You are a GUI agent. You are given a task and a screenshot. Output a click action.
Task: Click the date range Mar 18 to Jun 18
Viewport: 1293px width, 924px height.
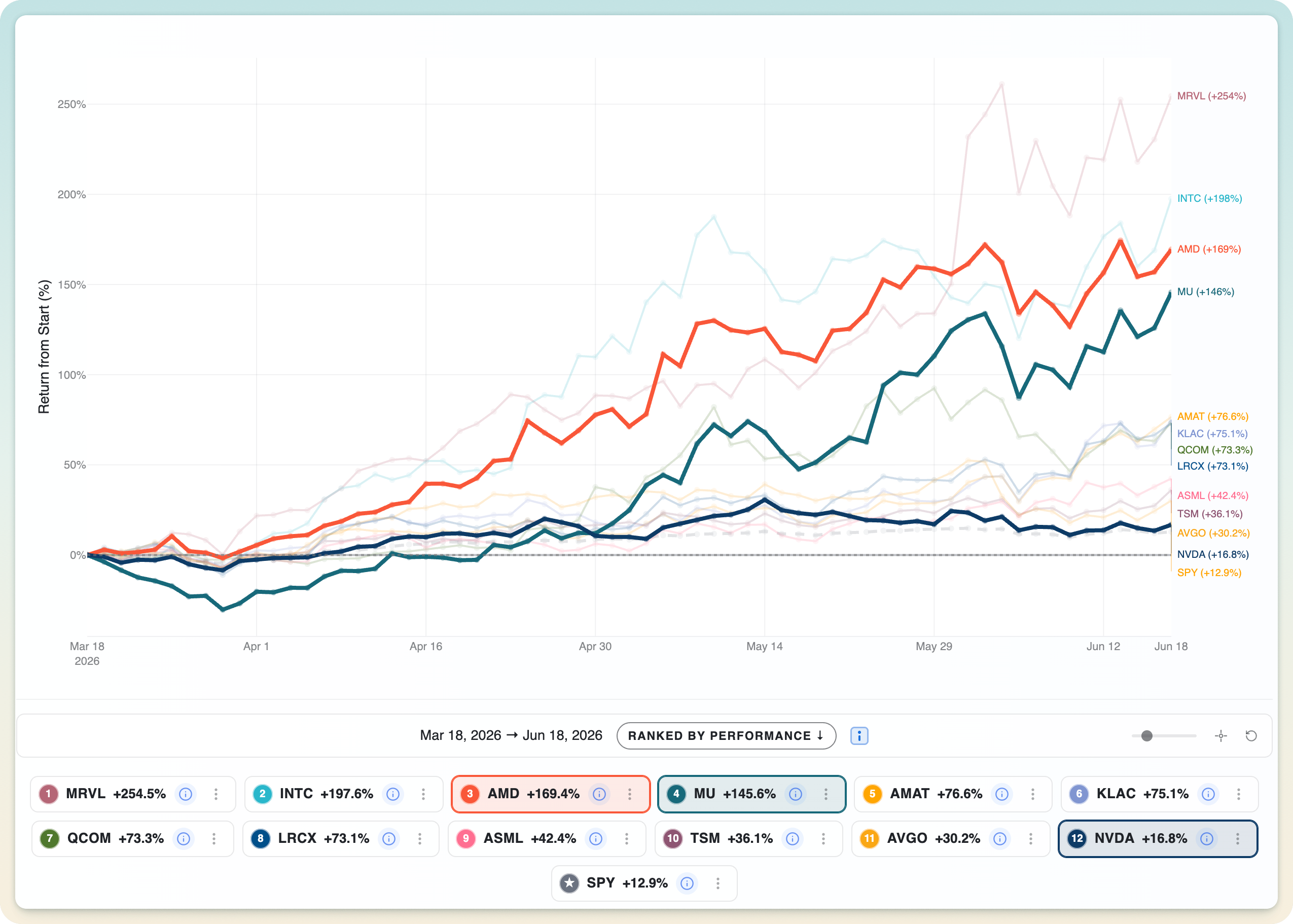point(511,735)
